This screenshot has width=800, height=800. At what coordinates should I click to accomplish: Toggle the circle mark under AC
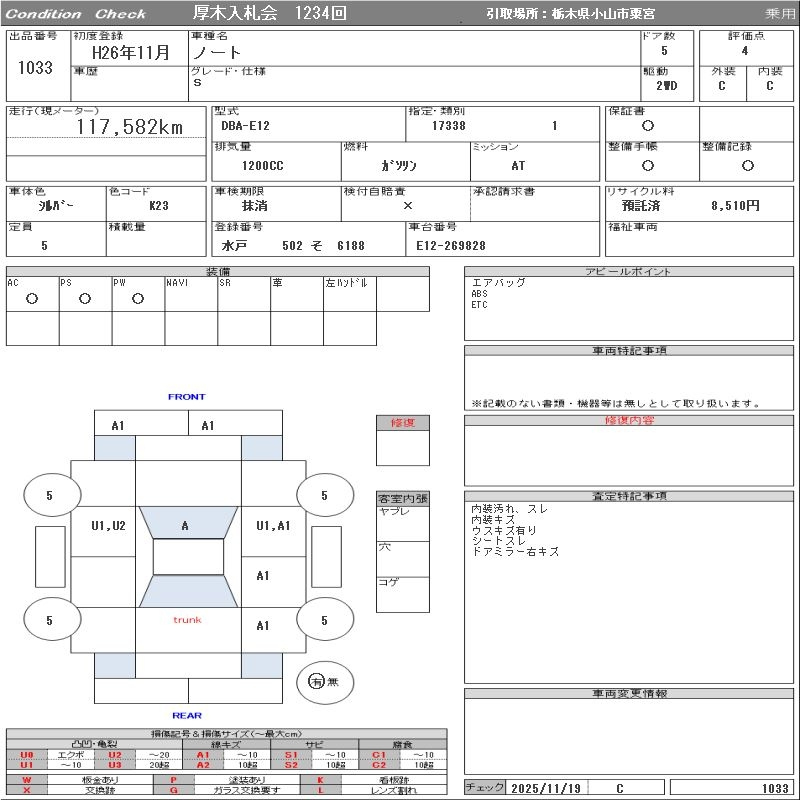pyautogui.click(x=32, y=299)
